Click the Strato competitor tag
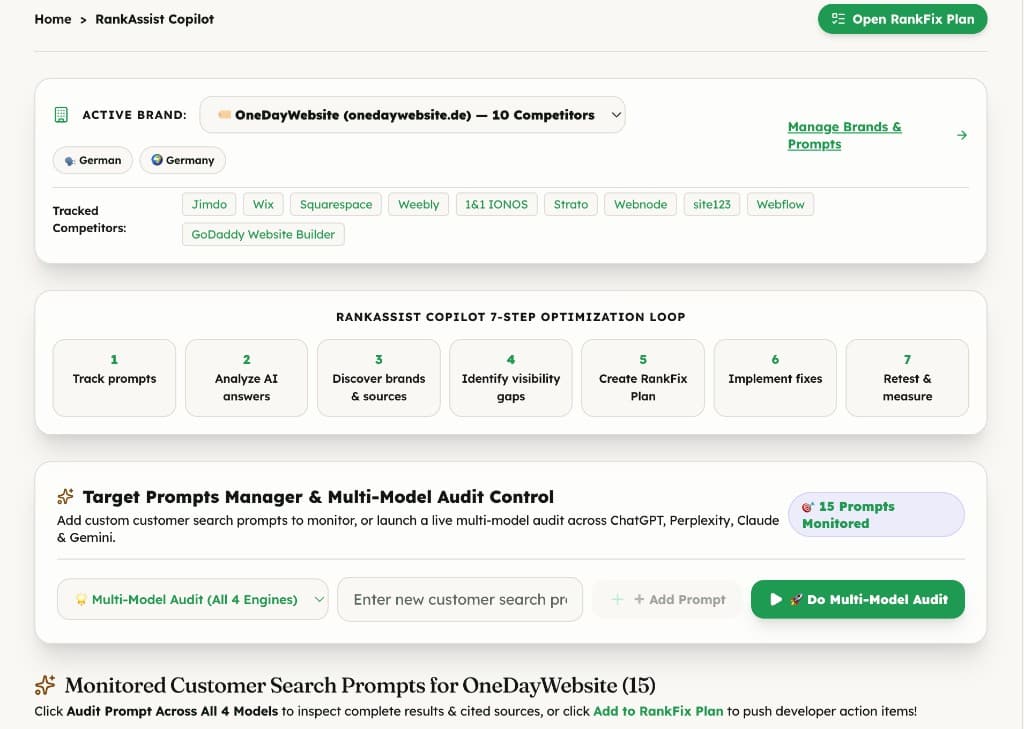The width and height of the screenshot is (1024, 729). tap(571, 204)
